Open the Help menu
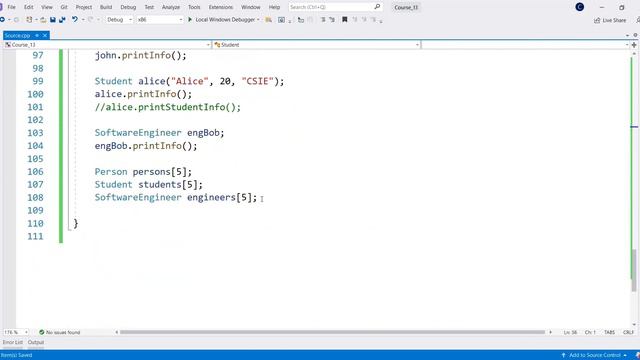The image size is (640, 360). point(274,7)
